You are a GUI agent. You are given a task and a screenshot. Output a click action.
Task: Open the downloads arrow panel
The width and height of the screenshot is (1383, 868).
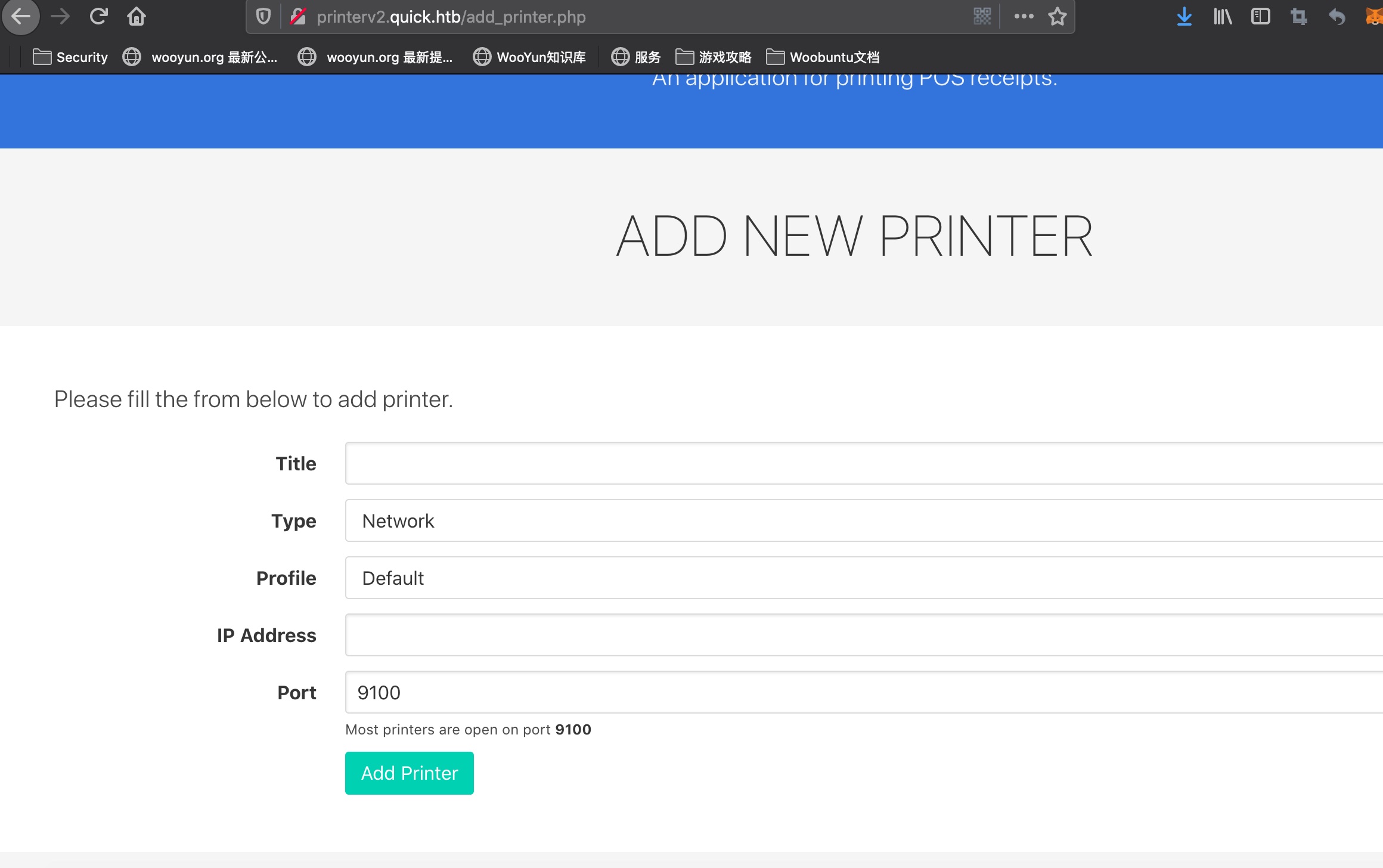click(x=1184, y=17)
